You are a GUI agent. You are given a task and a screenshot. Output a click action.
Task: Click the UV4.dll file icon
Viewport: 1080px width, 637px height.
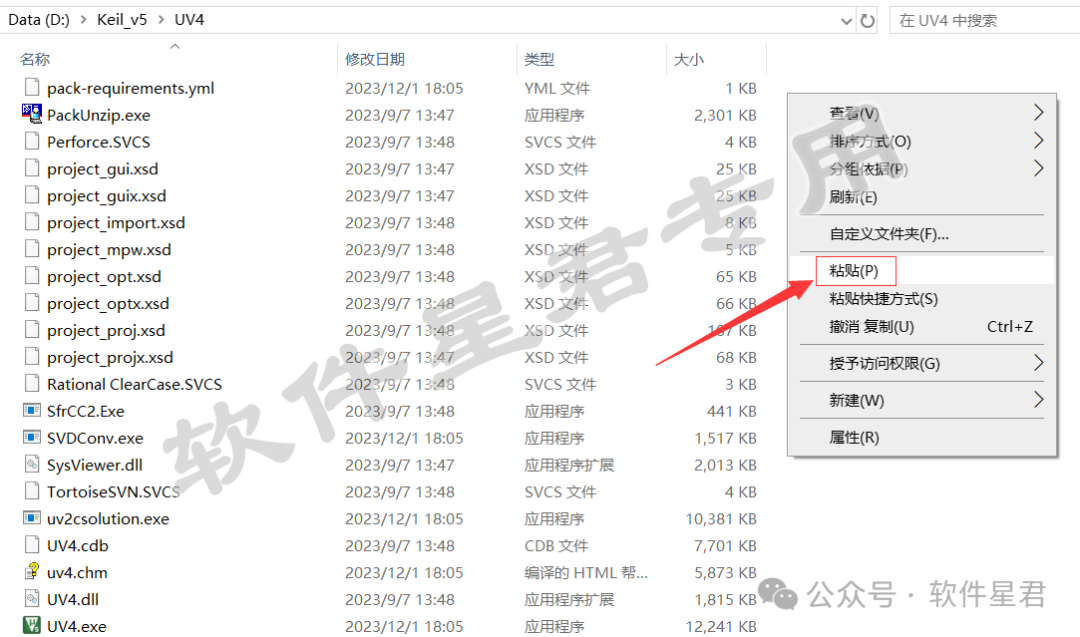(x=32, y=598)
